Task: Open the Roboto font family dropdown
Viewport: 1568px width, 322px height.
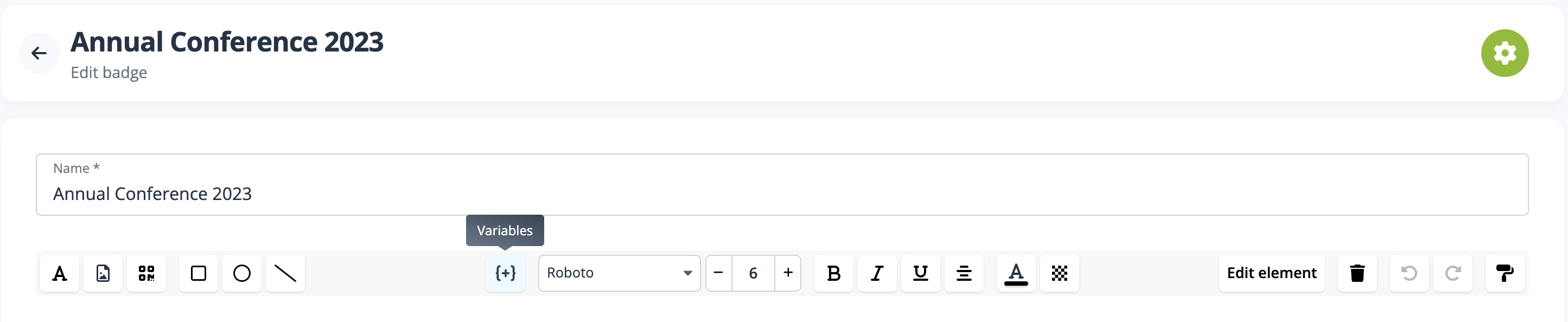Action: [x=619, y=273]
